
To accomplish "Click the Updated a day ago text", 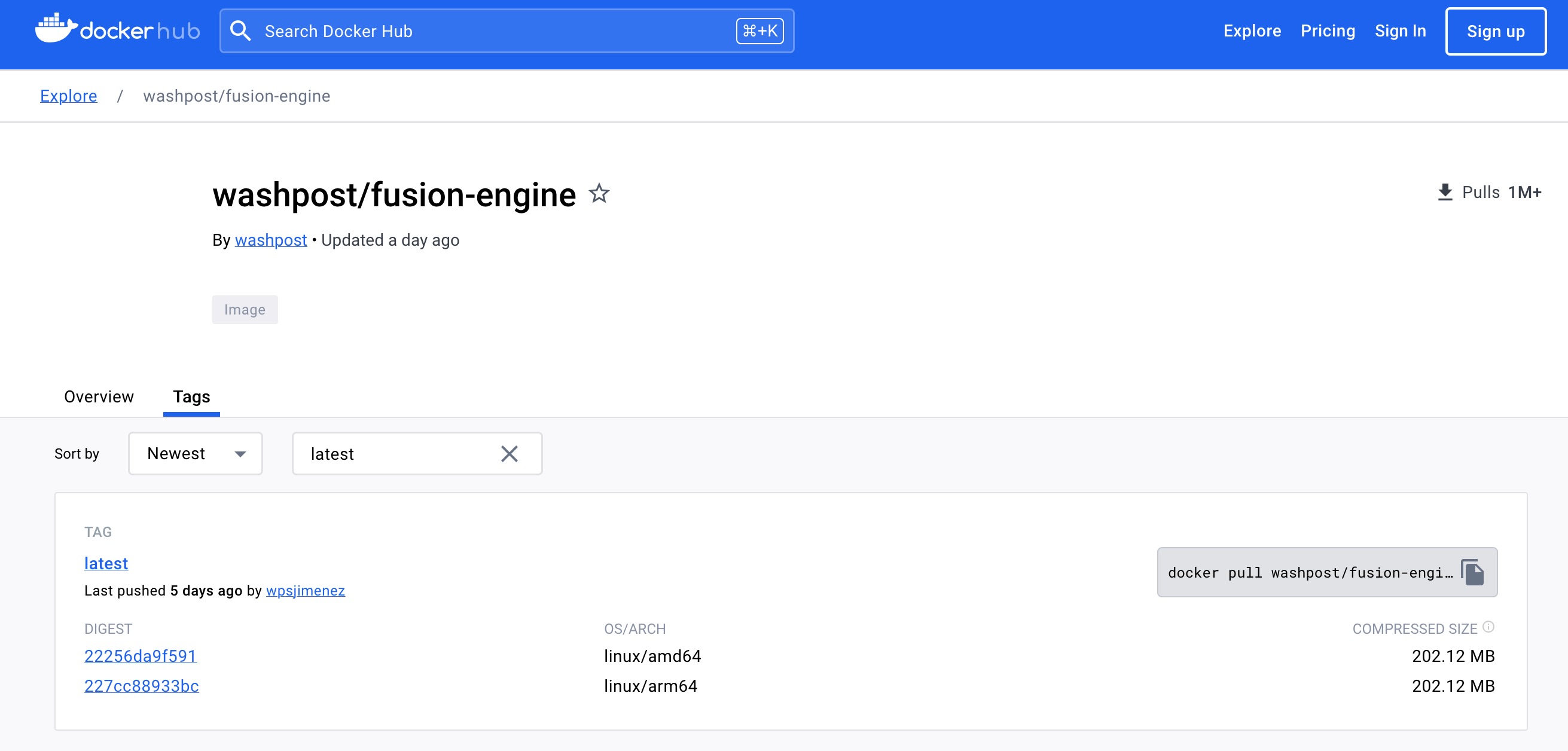I will coord(390,240).
